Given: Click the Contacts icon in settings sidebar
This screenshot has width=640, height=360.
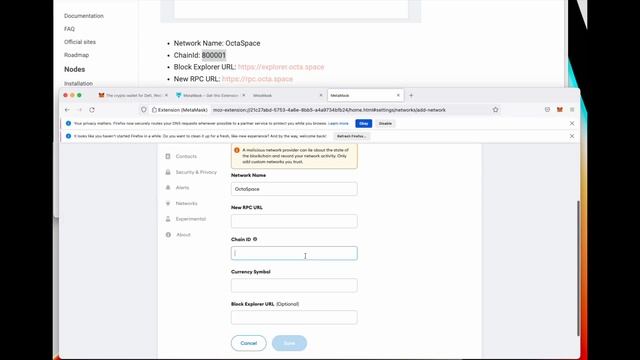Looking at the screenshot, I should [x=168, y=156].
